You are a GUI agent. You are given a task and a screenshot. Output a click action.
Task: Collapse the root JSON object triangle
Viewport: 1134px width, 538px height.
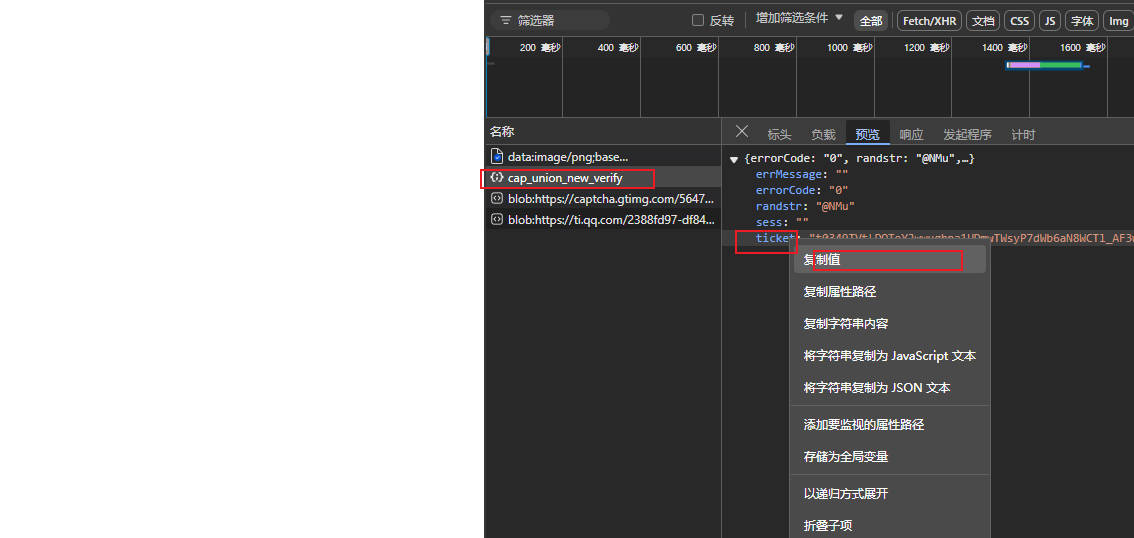click(734, 159)
